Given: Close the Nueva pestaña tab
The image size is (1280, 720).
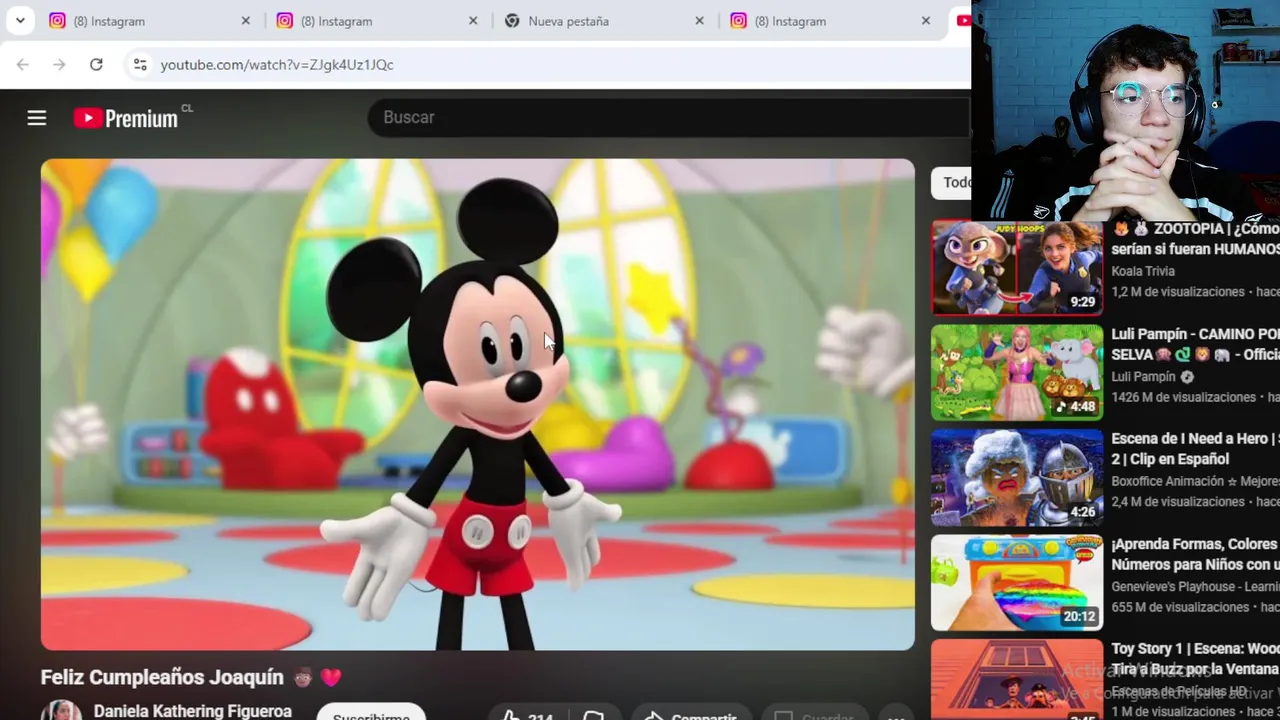Looking at the screenshot, I should [x=699, y=20].
